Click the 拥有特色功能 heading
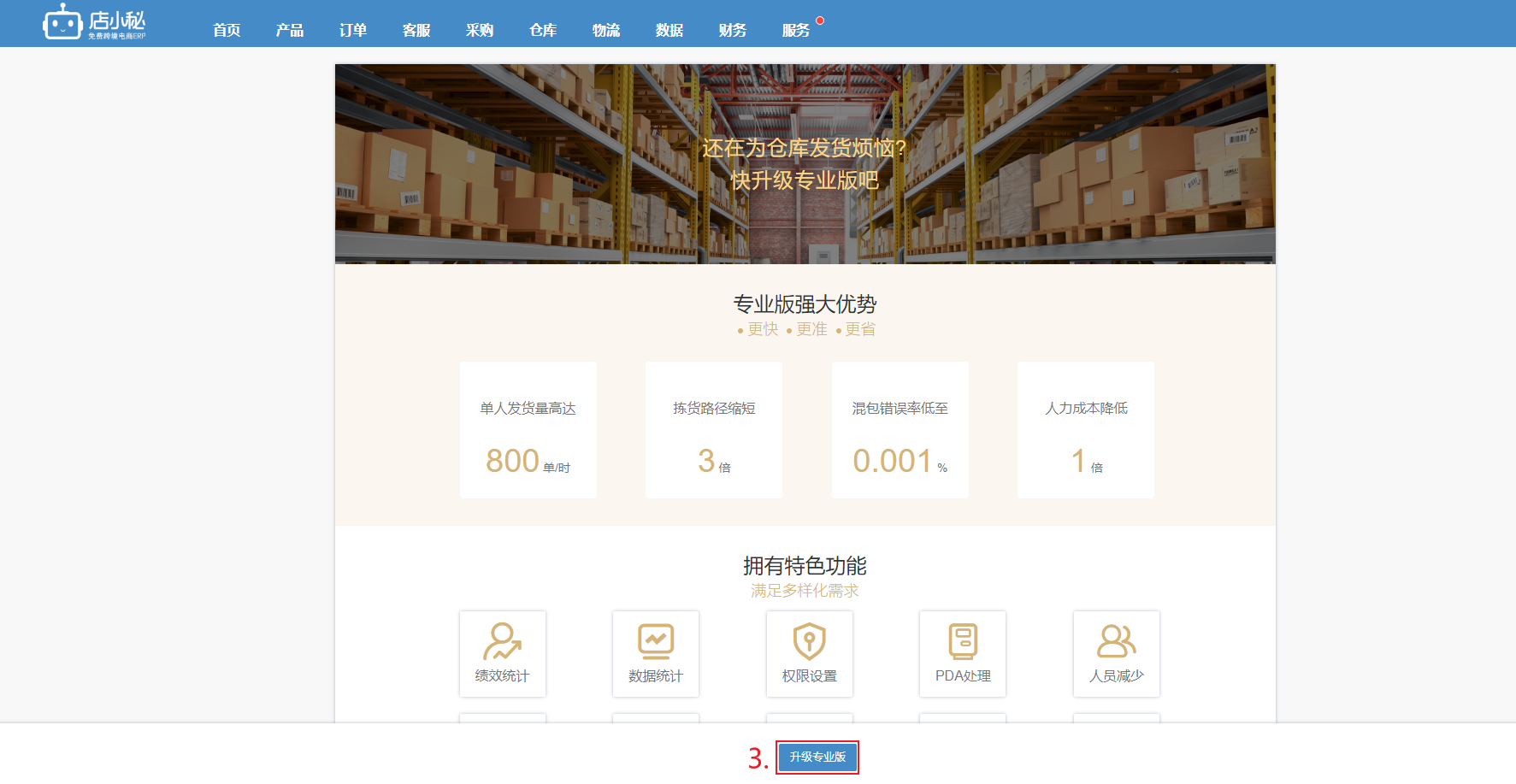 point(805,566)
